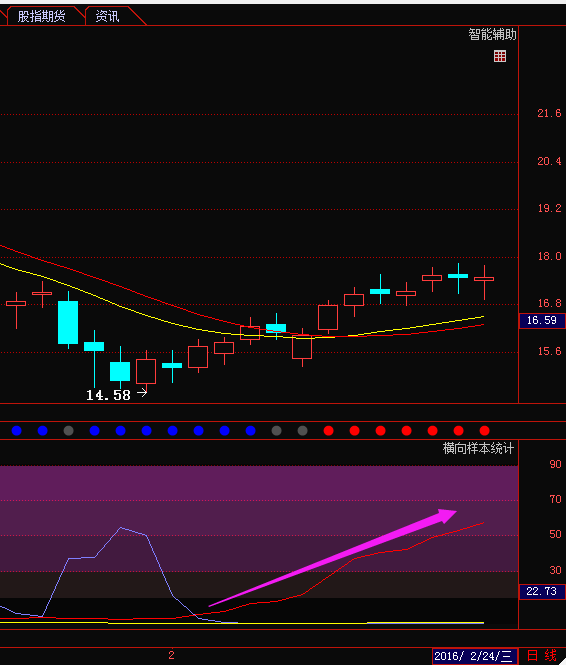
Task: Click the large cyan candlestick body
Action: pos(68,322)
